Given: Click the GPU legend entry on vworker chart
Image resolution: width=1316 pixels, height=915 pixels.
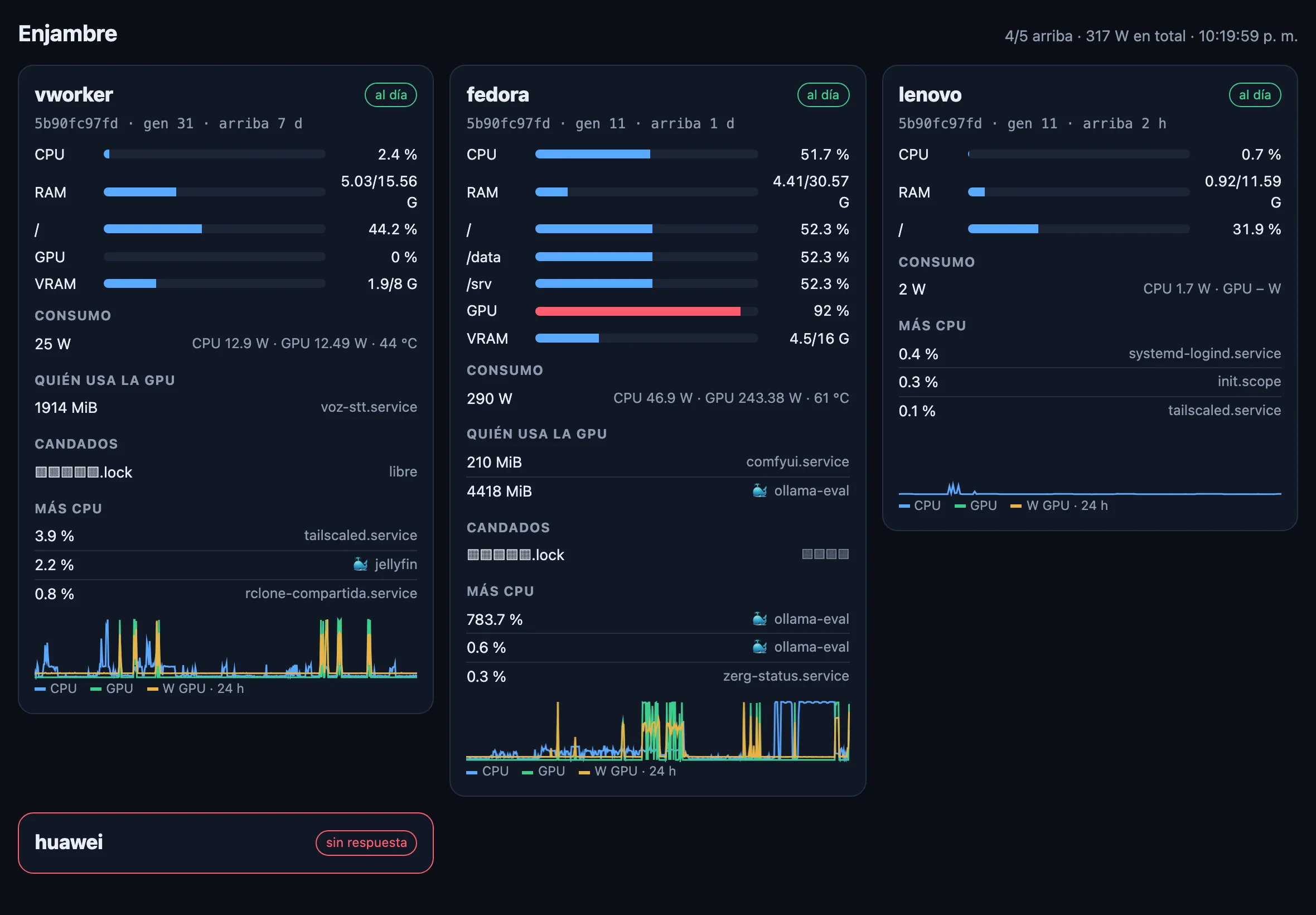Looking at the screenshot, I should [x=112, y=688].
